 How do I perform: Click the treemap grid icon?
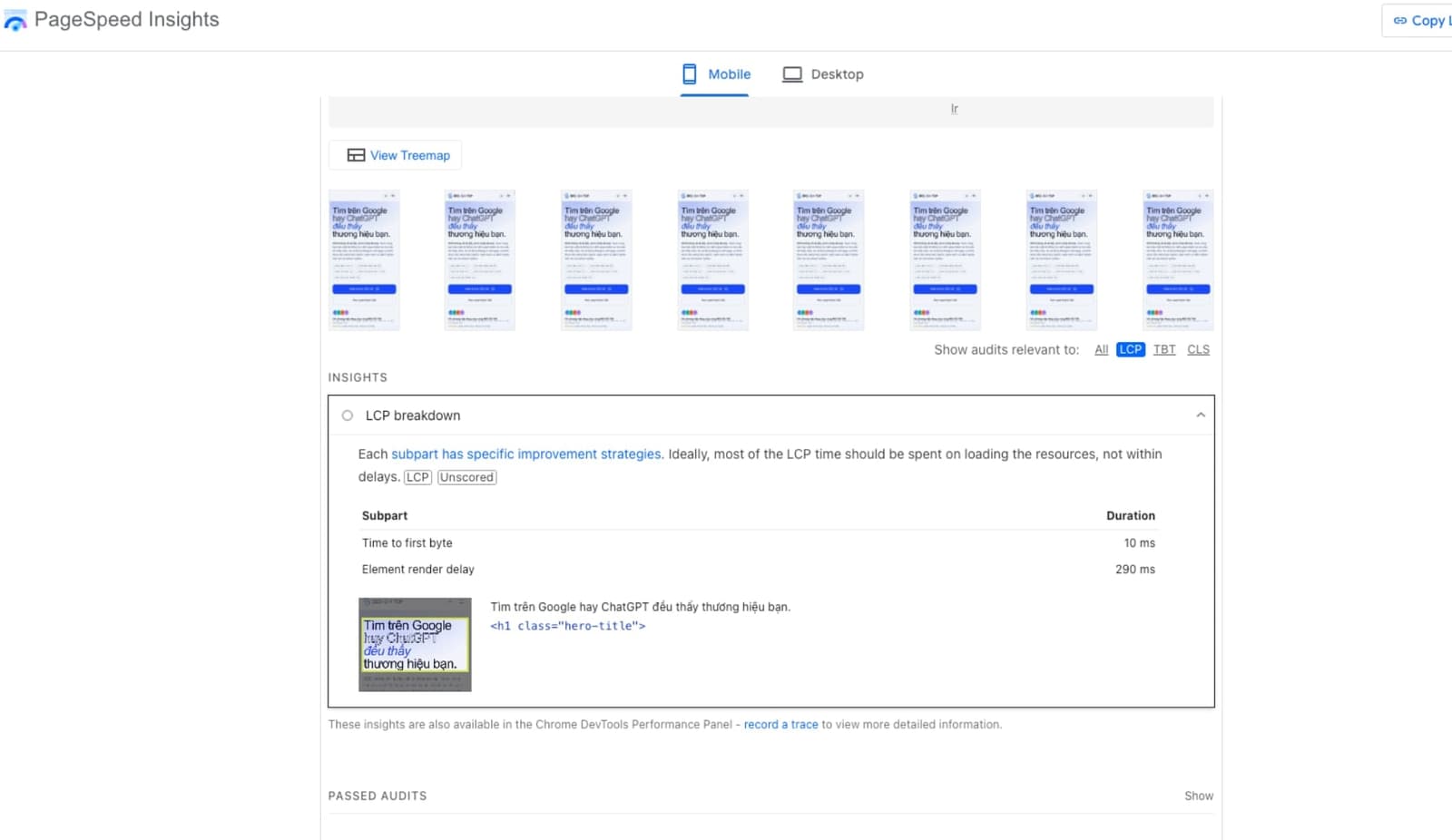pyautogui.click(x=356, y=155)
